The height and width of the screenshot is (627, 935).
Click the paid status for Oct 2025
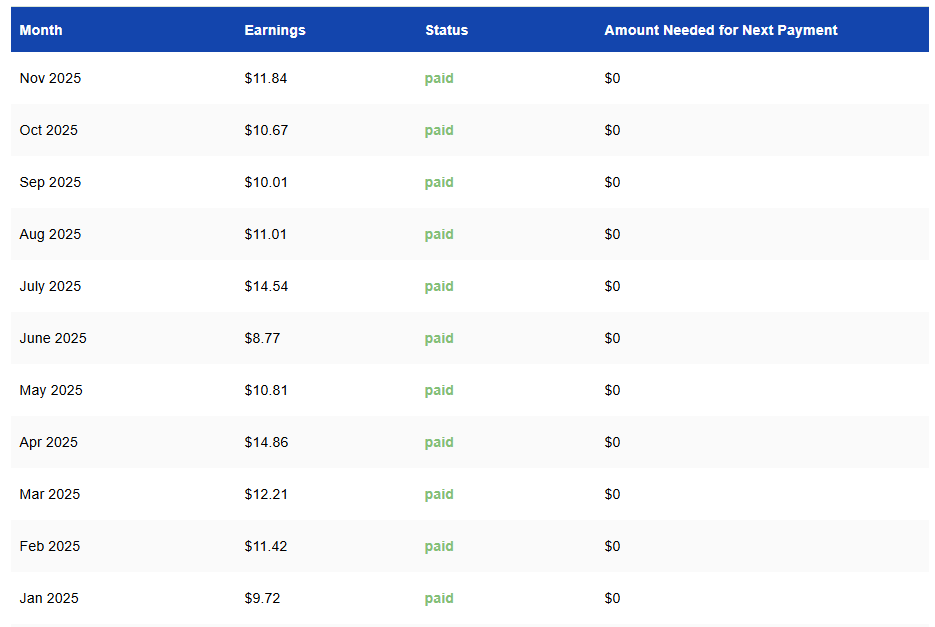(439, 130)
